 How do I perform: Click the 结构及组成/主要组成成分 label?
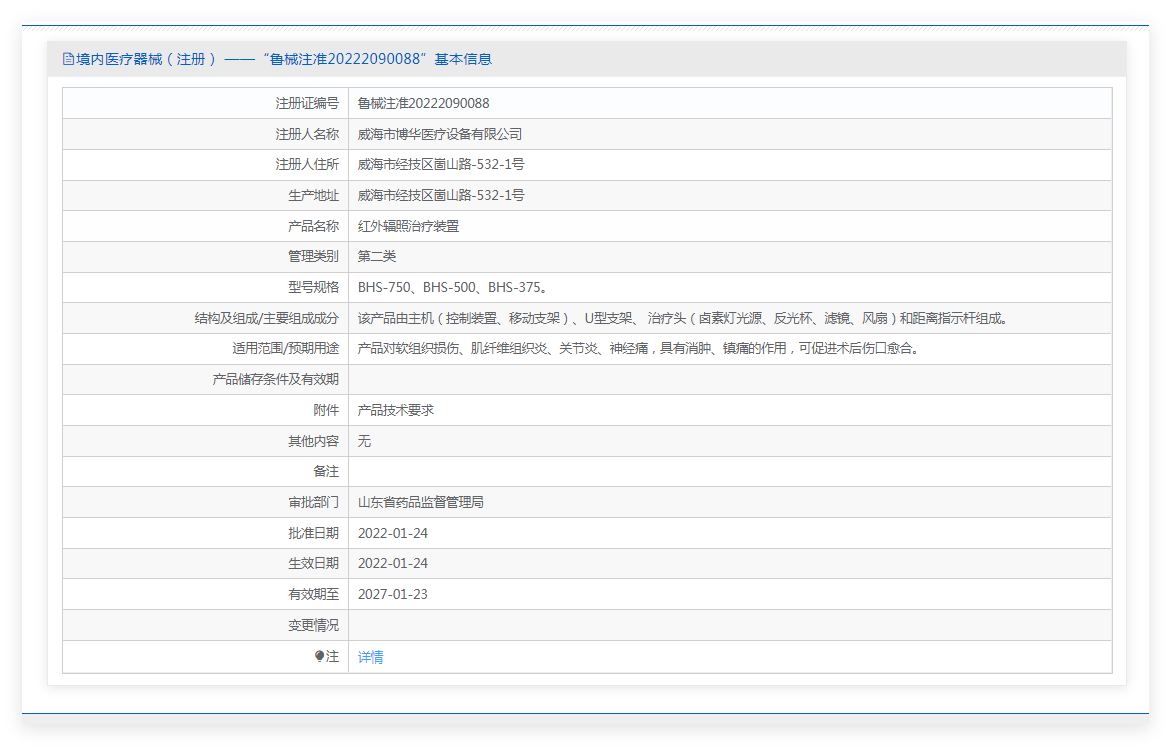point(267,318)
